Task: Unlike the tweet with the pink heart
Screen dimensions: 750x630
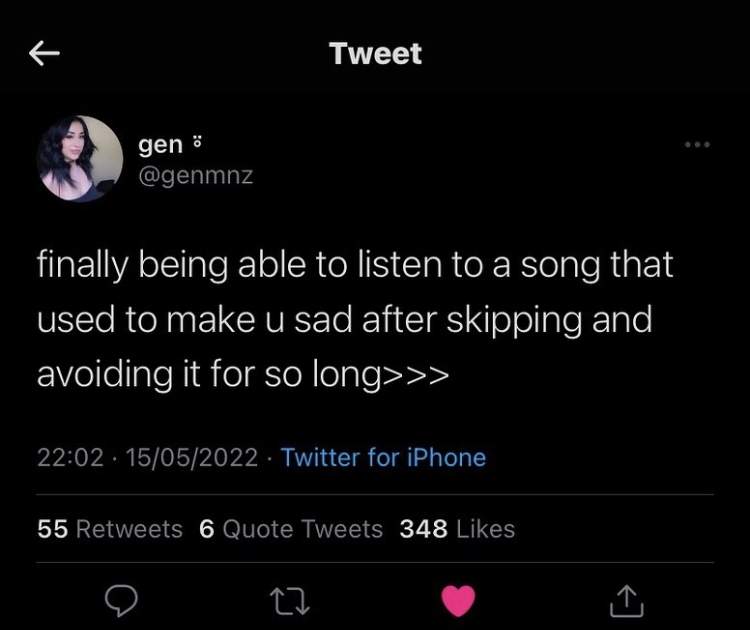Action: tap(459, 600)
